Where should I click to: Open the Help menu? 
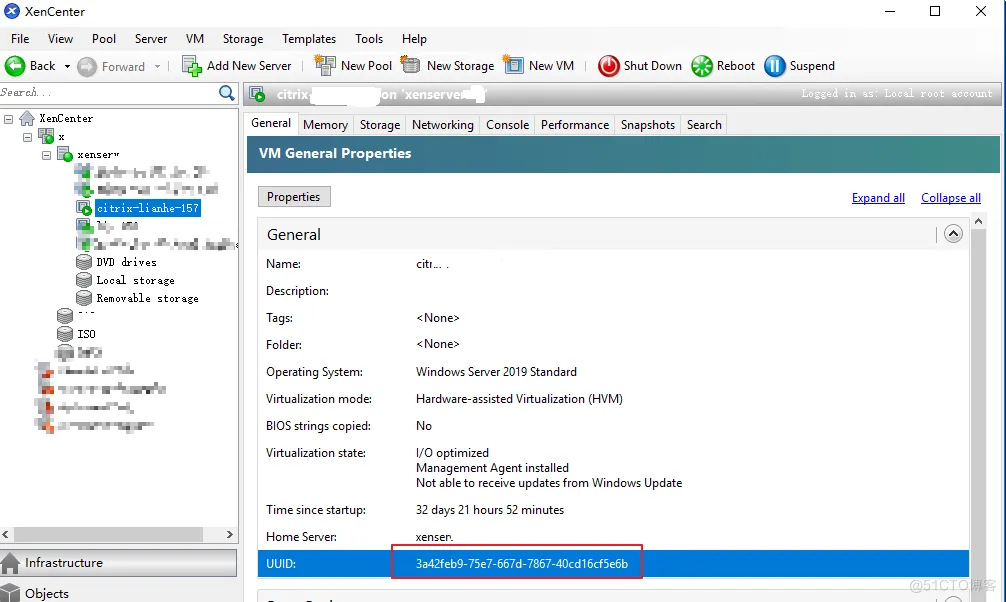[x=414, y=39]
